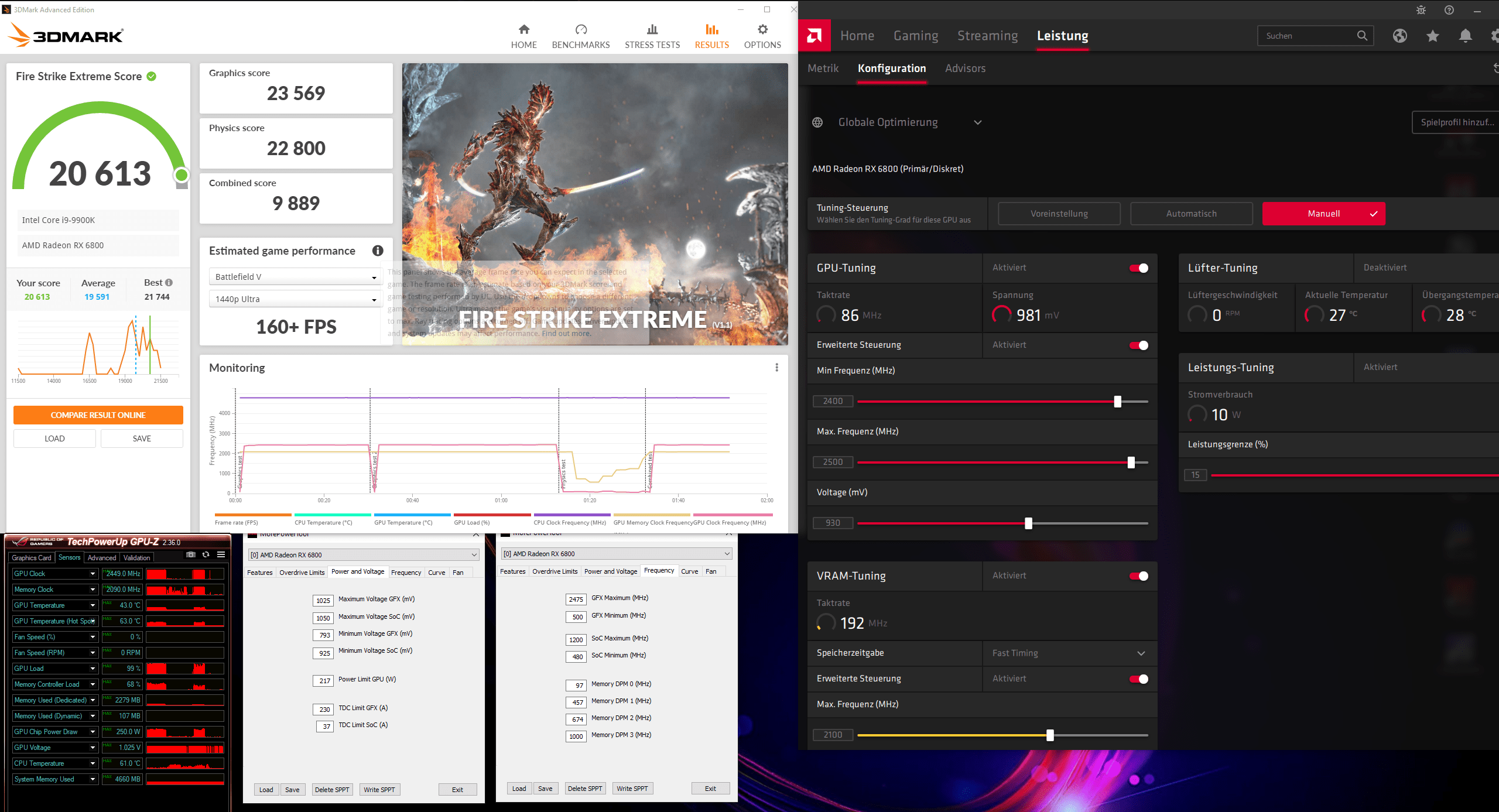Open the Validation tab in GPU-Z

coord(137,558)
